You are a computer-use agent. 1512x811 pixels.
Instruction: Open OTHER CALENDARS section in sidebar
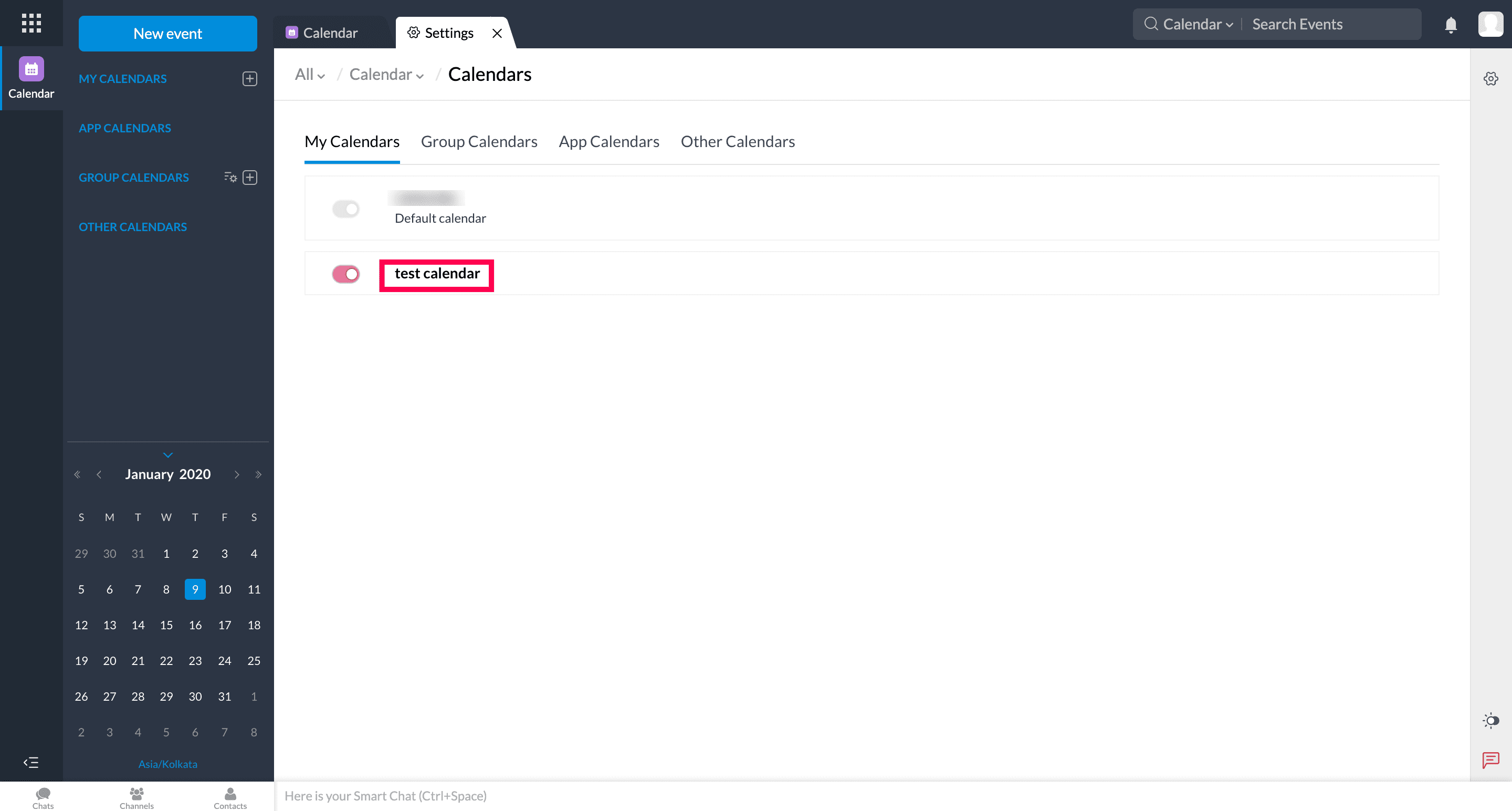click(x=133, y=227)
